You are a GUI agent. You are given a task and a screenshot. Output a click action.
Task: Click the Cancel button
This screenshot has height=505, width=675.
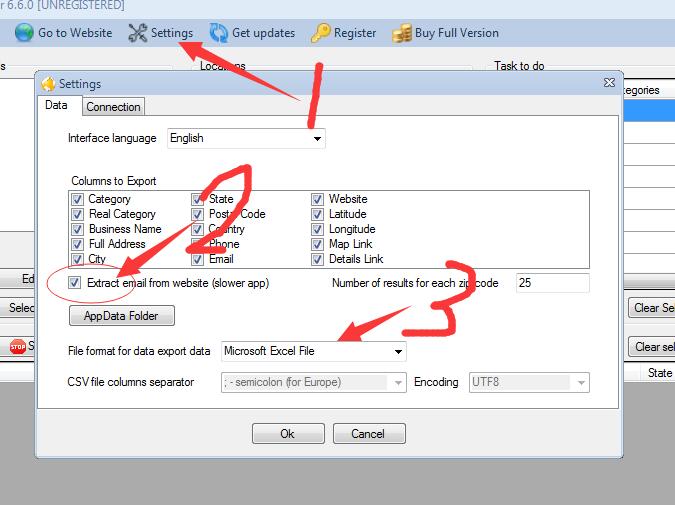click(368, 434)
